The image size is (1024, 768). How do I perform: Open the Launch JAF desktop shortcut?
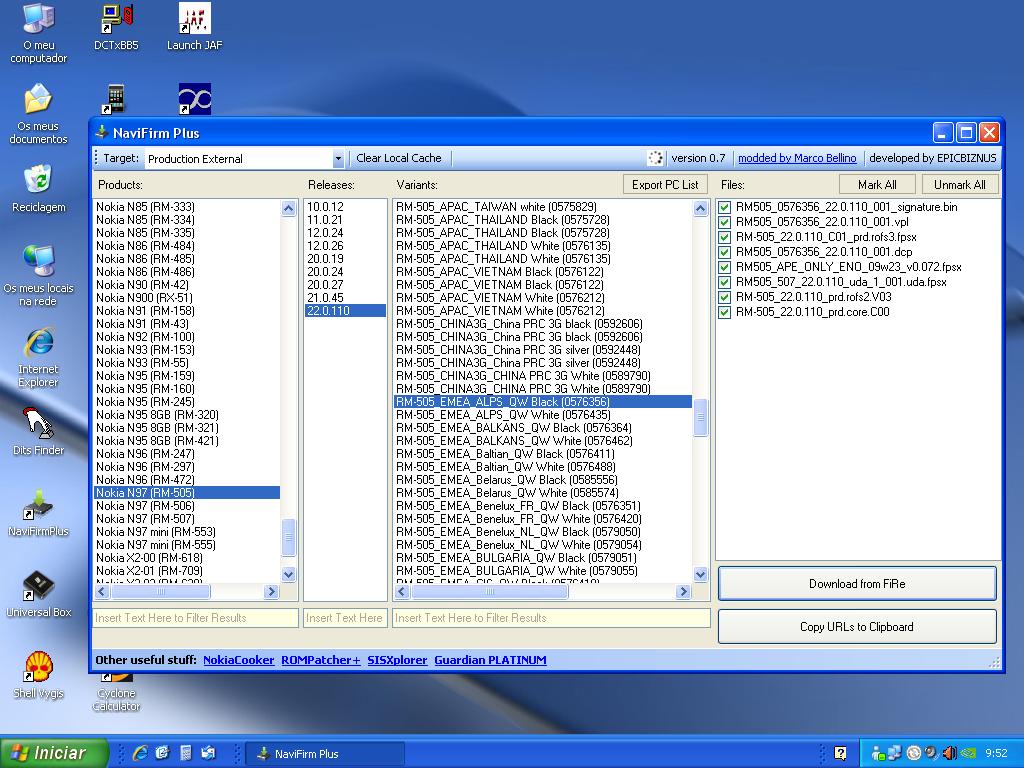pos(195,27)
